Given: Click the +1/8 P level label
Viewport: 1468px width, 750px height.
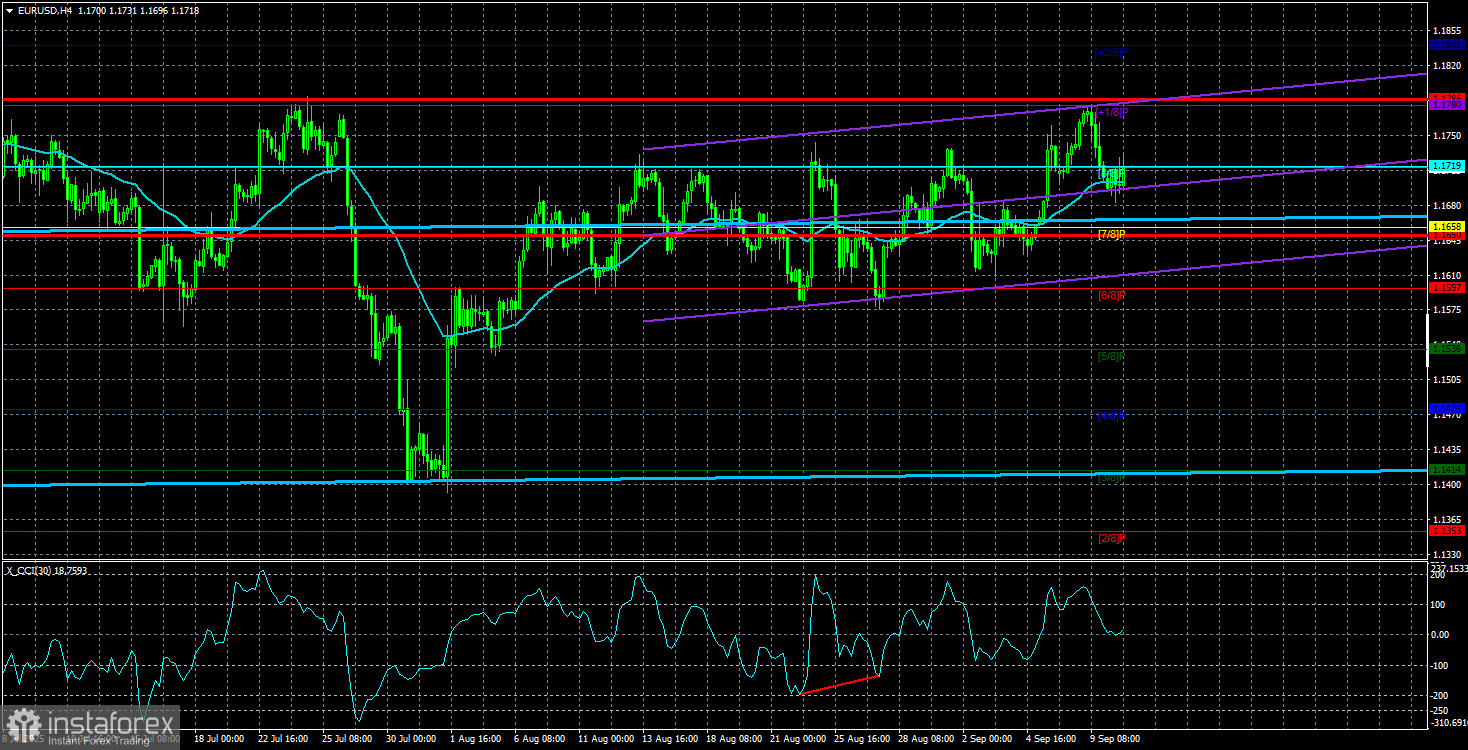Looking at the screenshot, I should [x=1112, y=113].
